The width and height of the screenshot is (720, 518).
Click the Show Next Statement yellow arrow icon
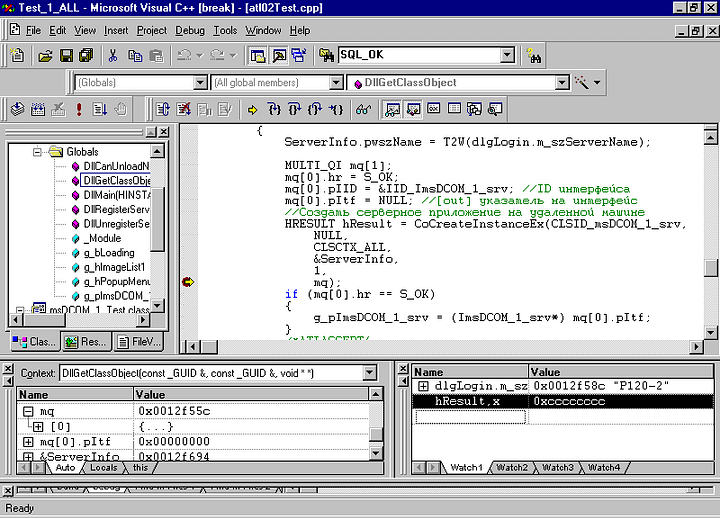pos(253,109)
